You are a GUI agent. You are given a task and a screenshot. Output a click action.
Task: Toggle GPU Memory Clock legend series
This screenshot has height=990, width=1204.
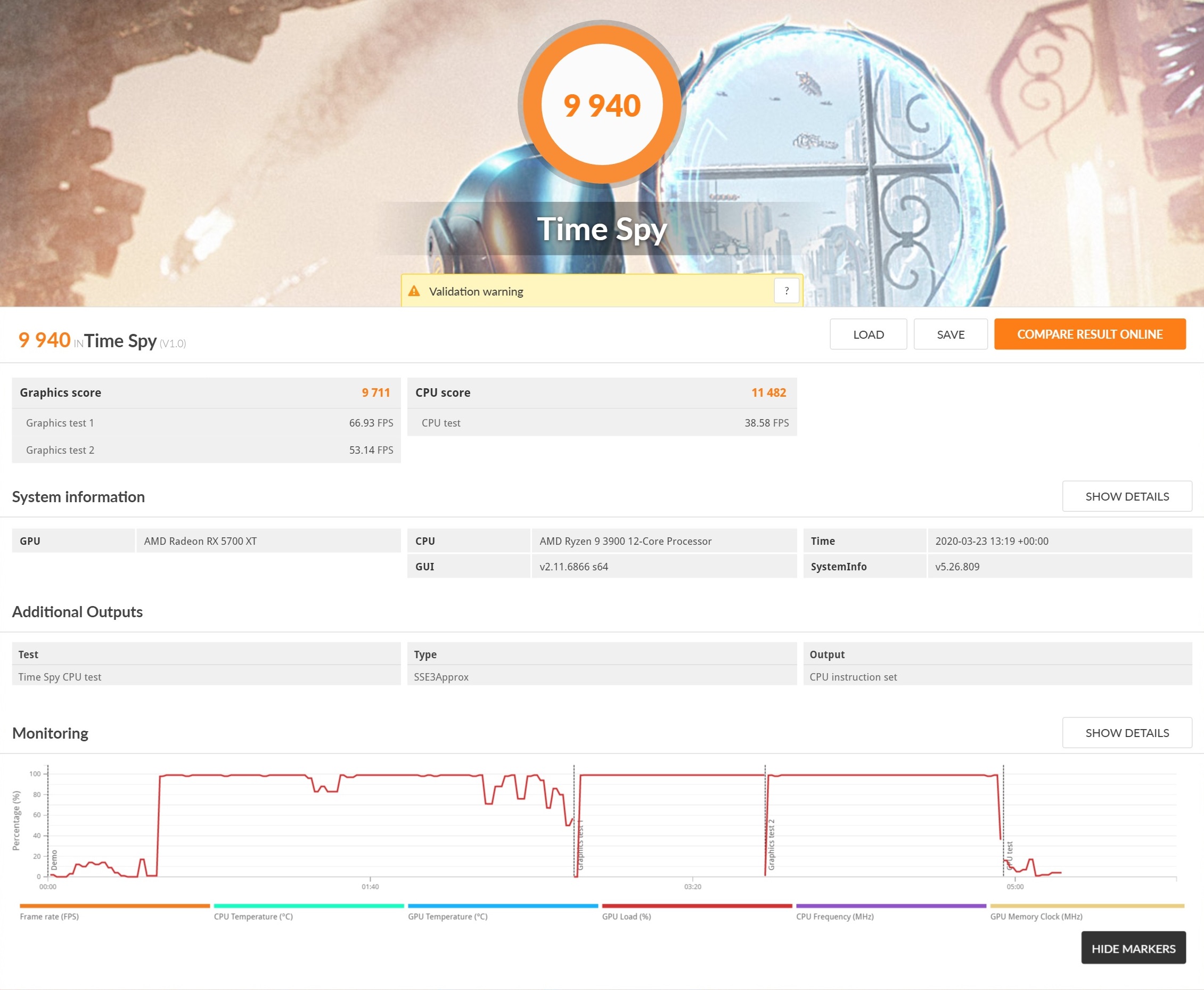click(x=1036, y=917)
